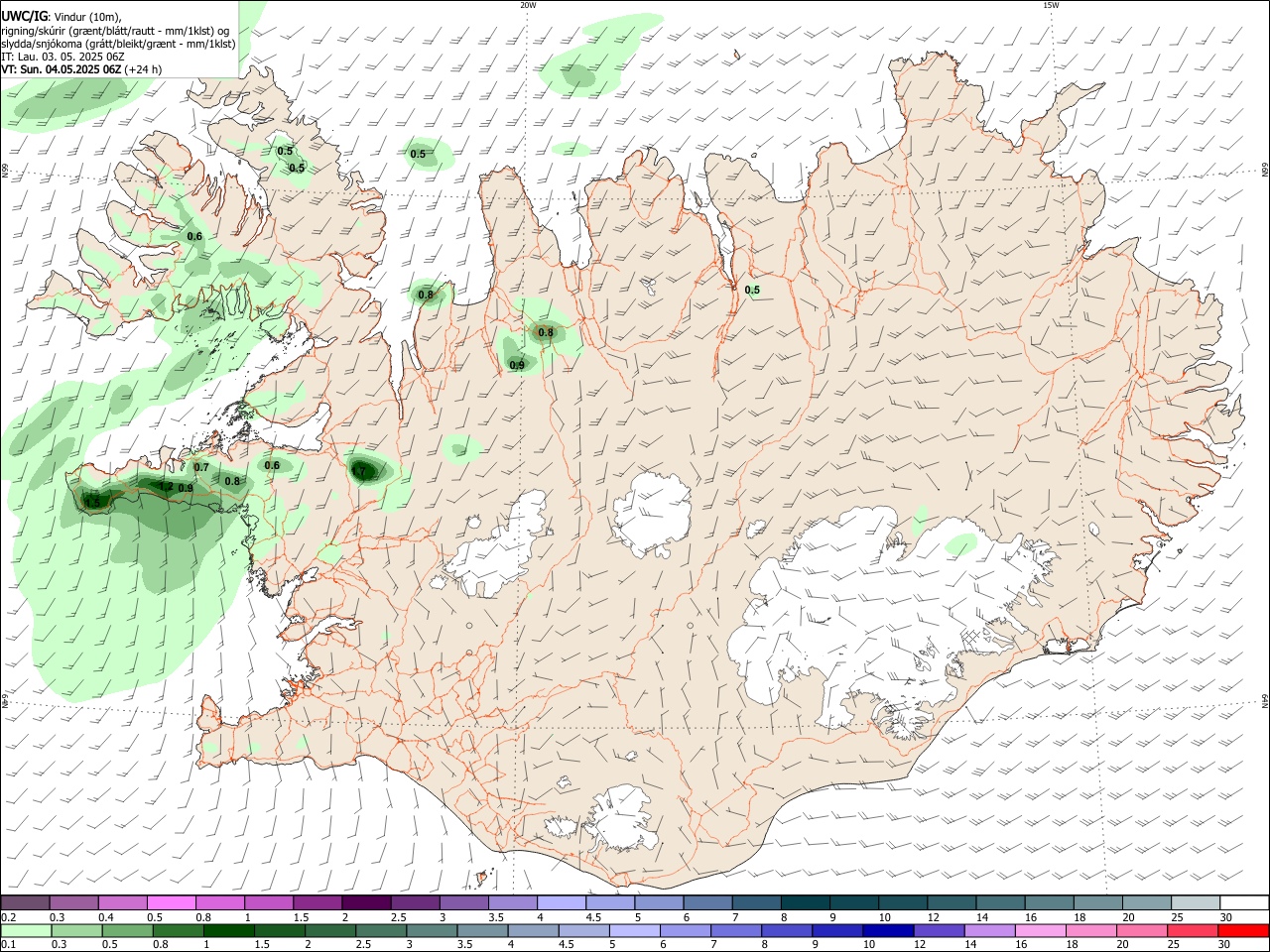Screen dimensions: 1270x952
Task: Click the '0.7' precipitation value on Snæfellsnes
Action: pyautogui.click(x=201, y=467)
